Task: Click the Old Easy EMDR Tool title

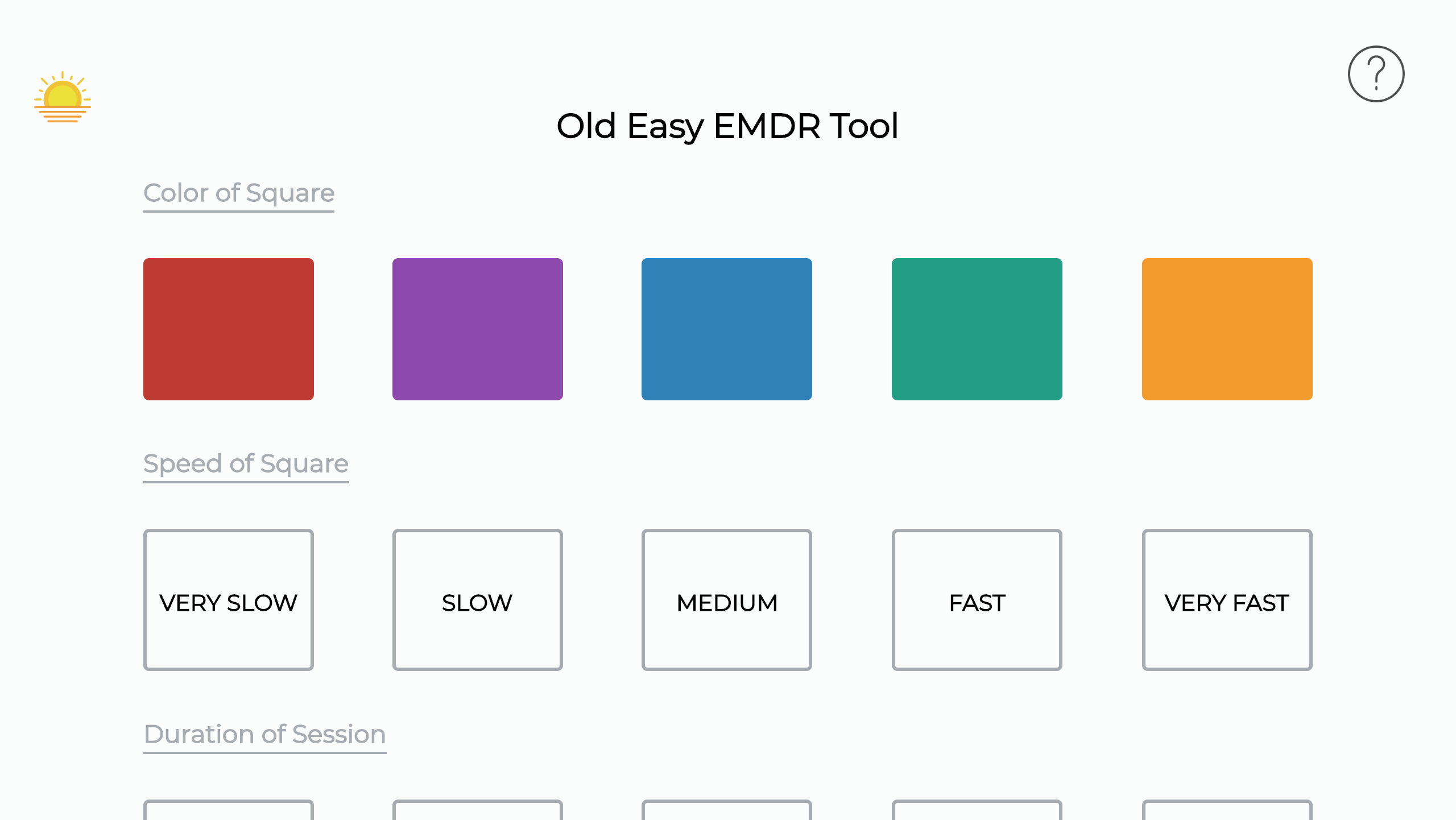Action: click(x=728, y=125)
